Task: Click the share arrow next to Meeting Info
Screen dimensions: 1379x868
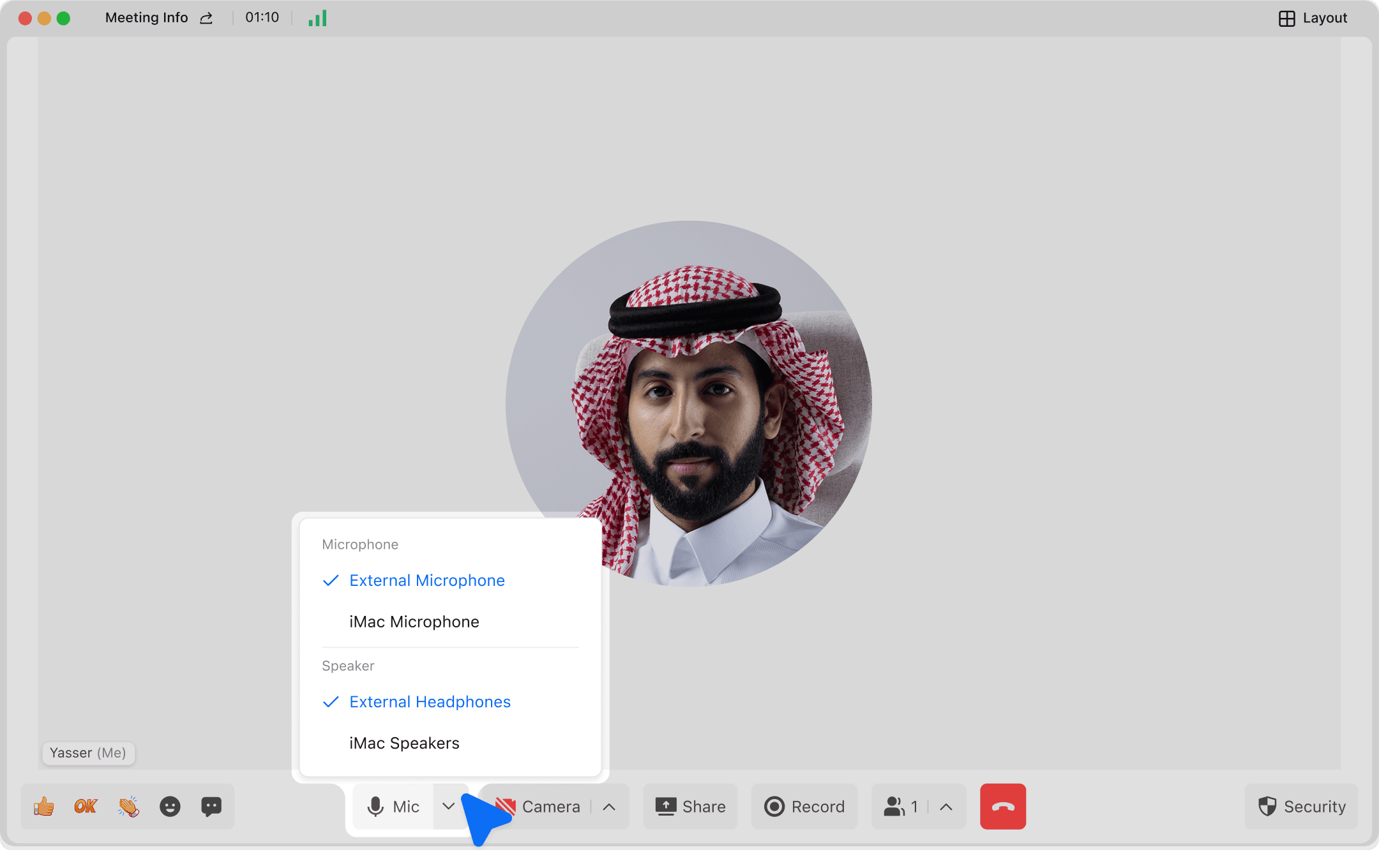Action: [x=206, y=18]
